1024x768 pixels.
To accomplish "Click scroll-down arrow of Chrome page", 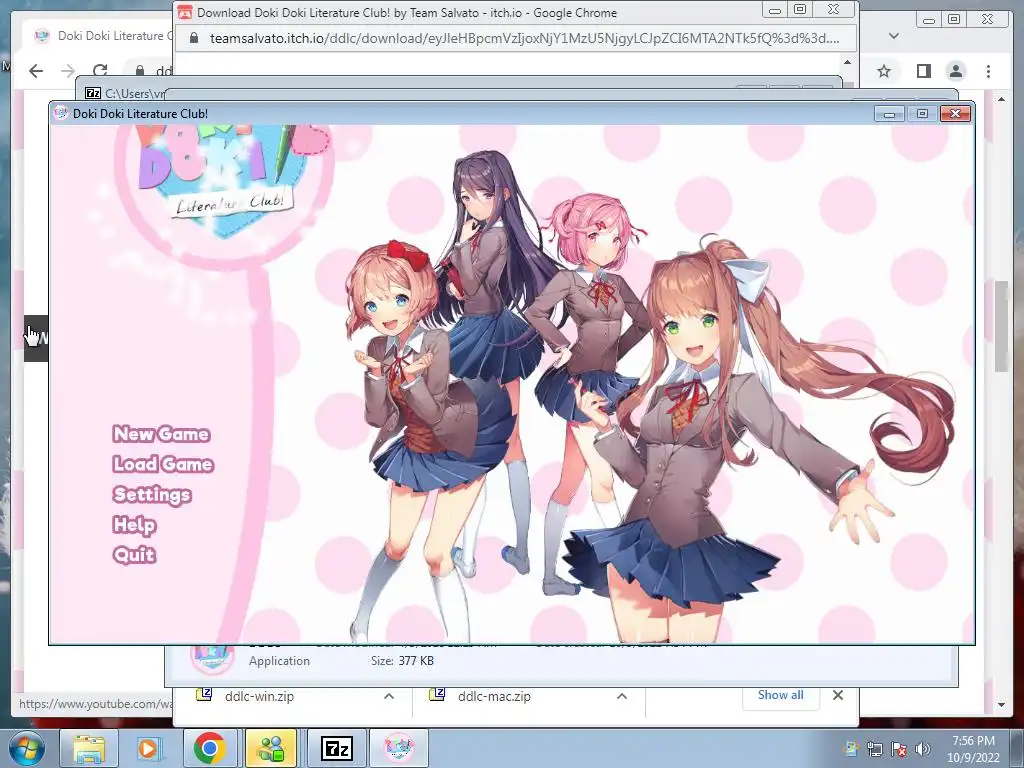I will coord(1002,705).
